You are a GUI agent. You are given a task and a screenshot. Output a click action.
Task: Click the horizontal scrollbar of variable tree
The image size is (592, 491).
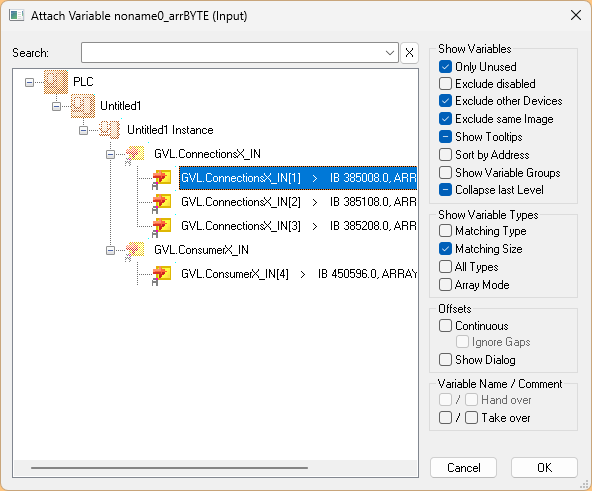169,468
